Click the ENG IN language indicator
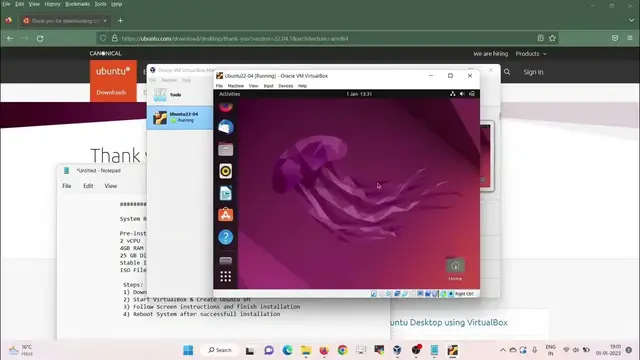This screenshot has height=360, width=640. pos(550,350)
